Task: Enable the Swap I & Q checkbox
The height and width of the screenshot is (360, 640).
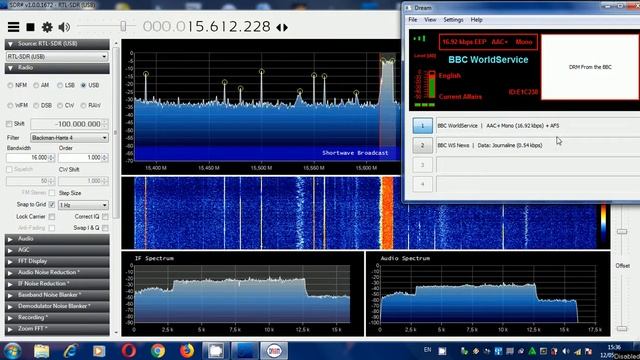Action: 105,228
